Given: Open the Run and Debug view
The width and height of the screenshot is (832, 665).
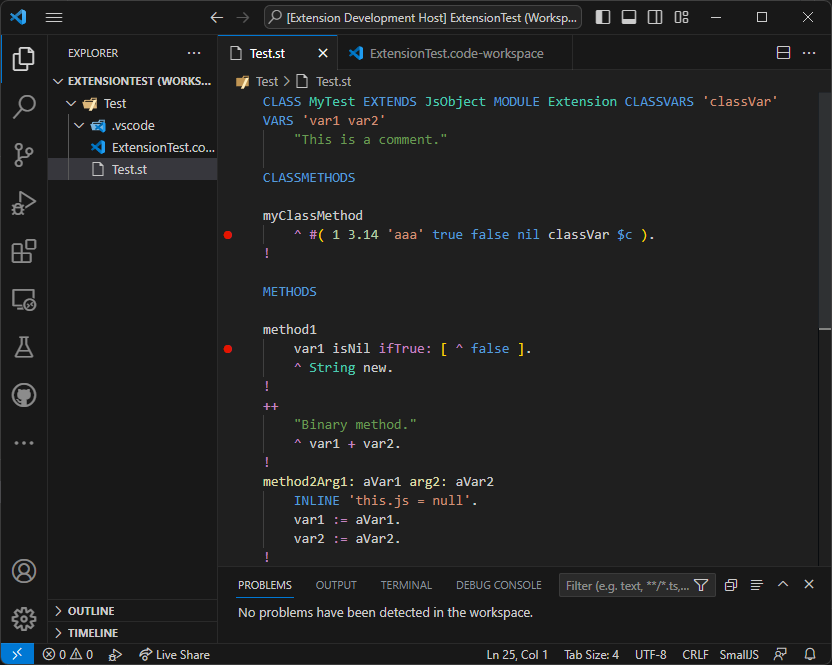Looking at the screenshot, I should pyautogui.click(x=24, y=203).
